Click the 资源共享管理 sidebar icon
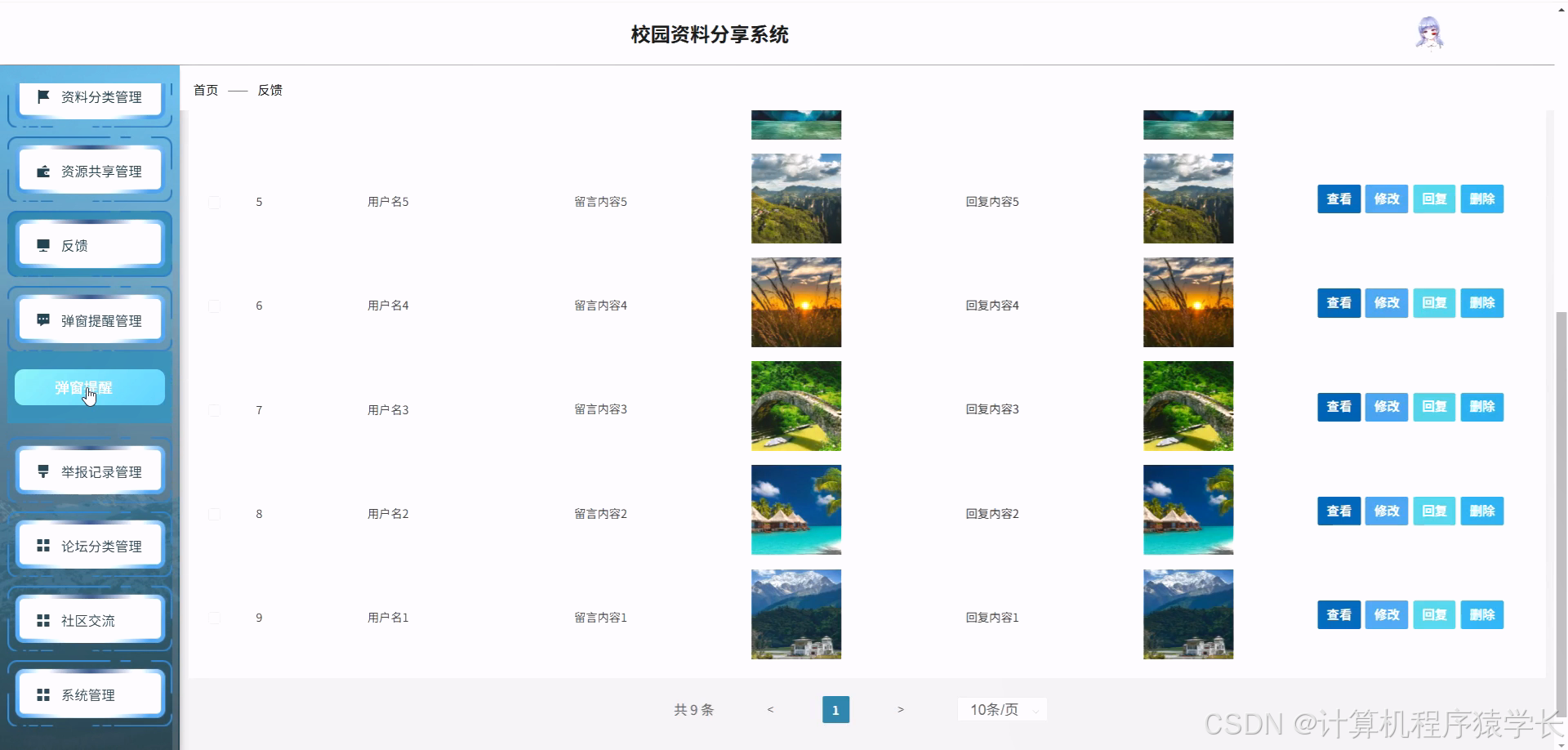Viewport: 1568px width, 750px height. click(43, 171)
